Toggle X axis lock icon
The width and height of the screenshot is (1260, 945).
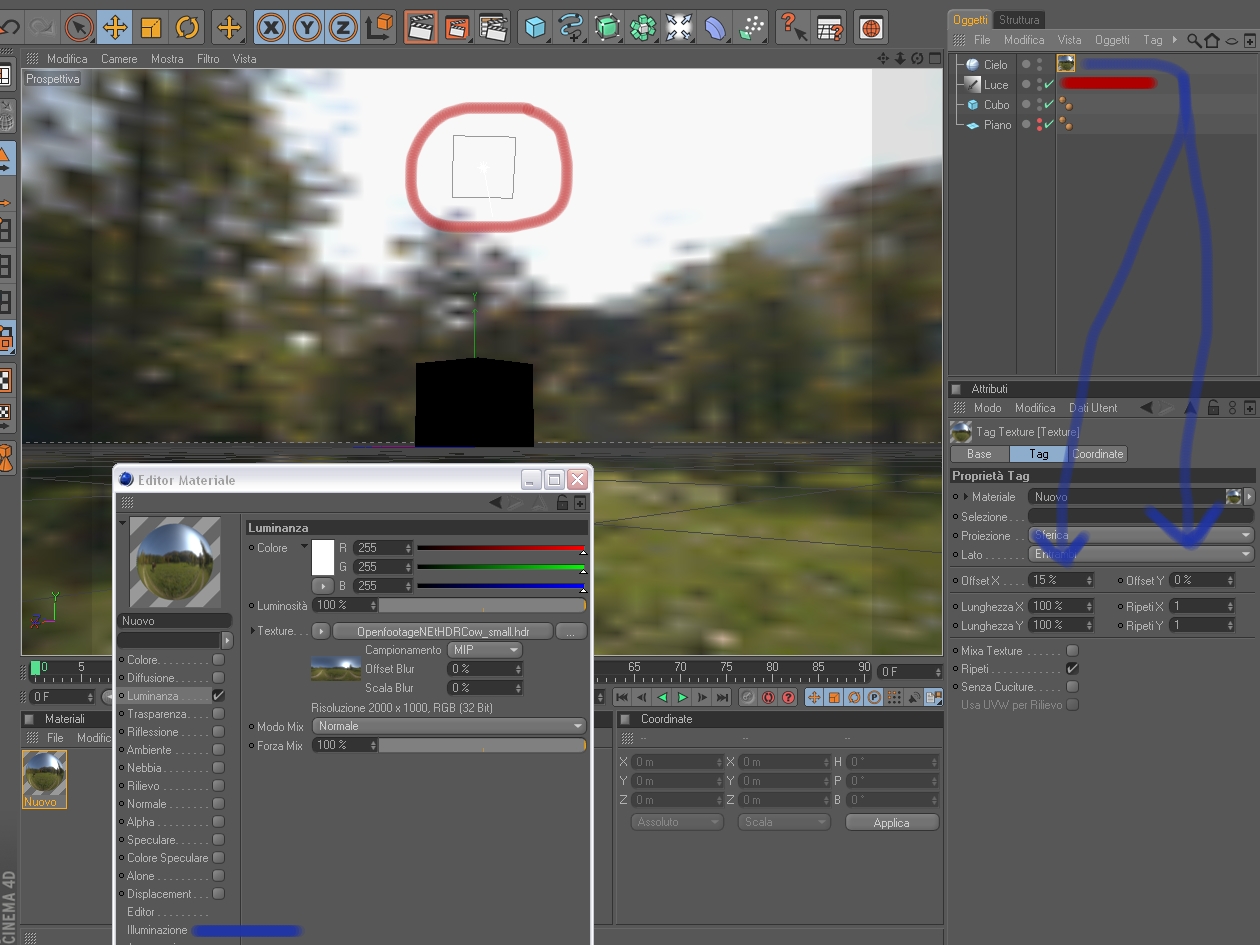270,27
